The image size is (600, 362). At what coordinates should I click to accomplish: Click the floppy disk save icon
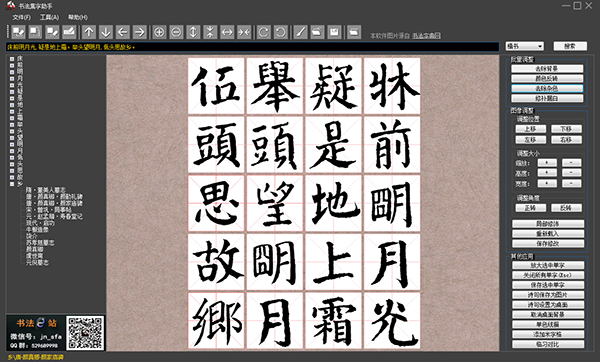click(334, 32)
